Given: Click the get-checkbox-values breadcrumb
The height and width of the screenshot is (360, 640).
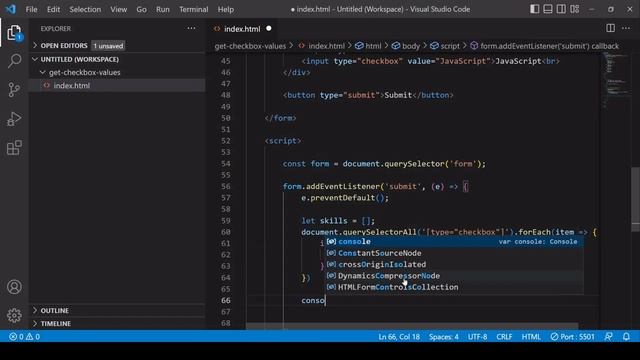Looking at the screenshot, I should point(250,46).
